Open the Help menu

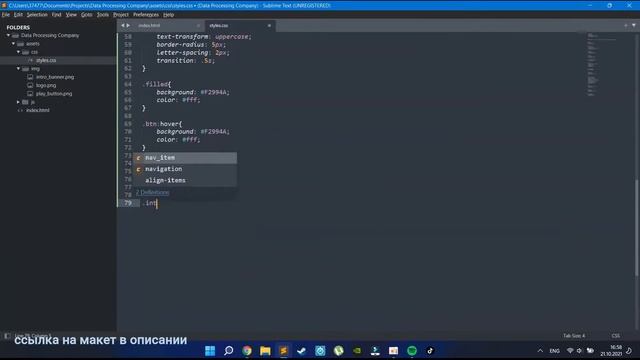tap(169, 15)
